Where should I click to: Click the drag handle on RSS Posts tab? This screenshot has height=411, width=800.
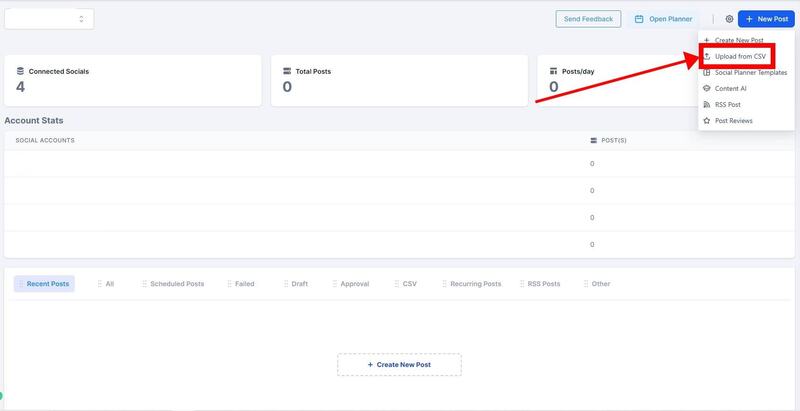[x=522, y=284]
